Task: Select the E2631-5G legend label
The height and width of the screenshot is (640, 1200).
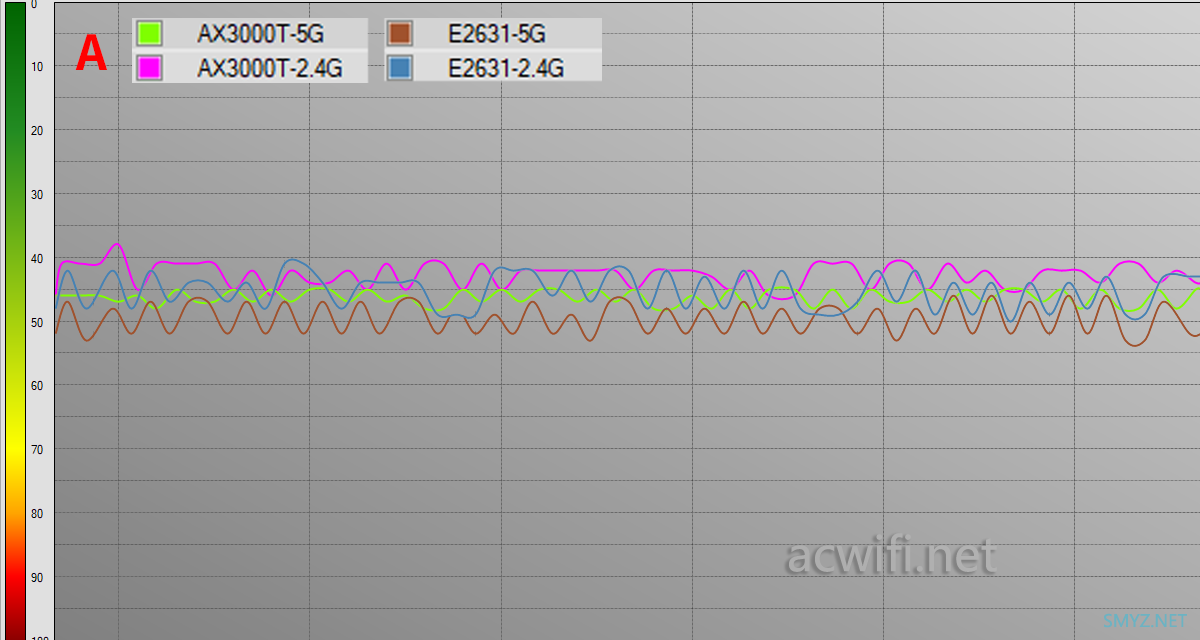Action: click(497, 33)
